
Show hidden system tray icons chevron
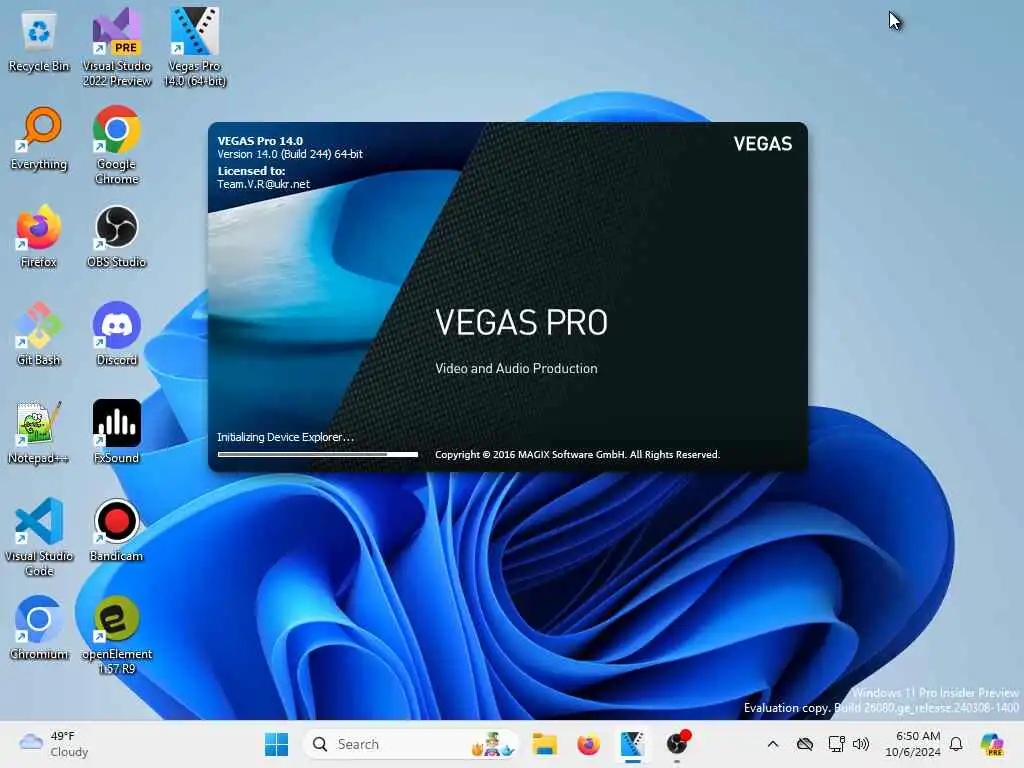click(773, 744)
